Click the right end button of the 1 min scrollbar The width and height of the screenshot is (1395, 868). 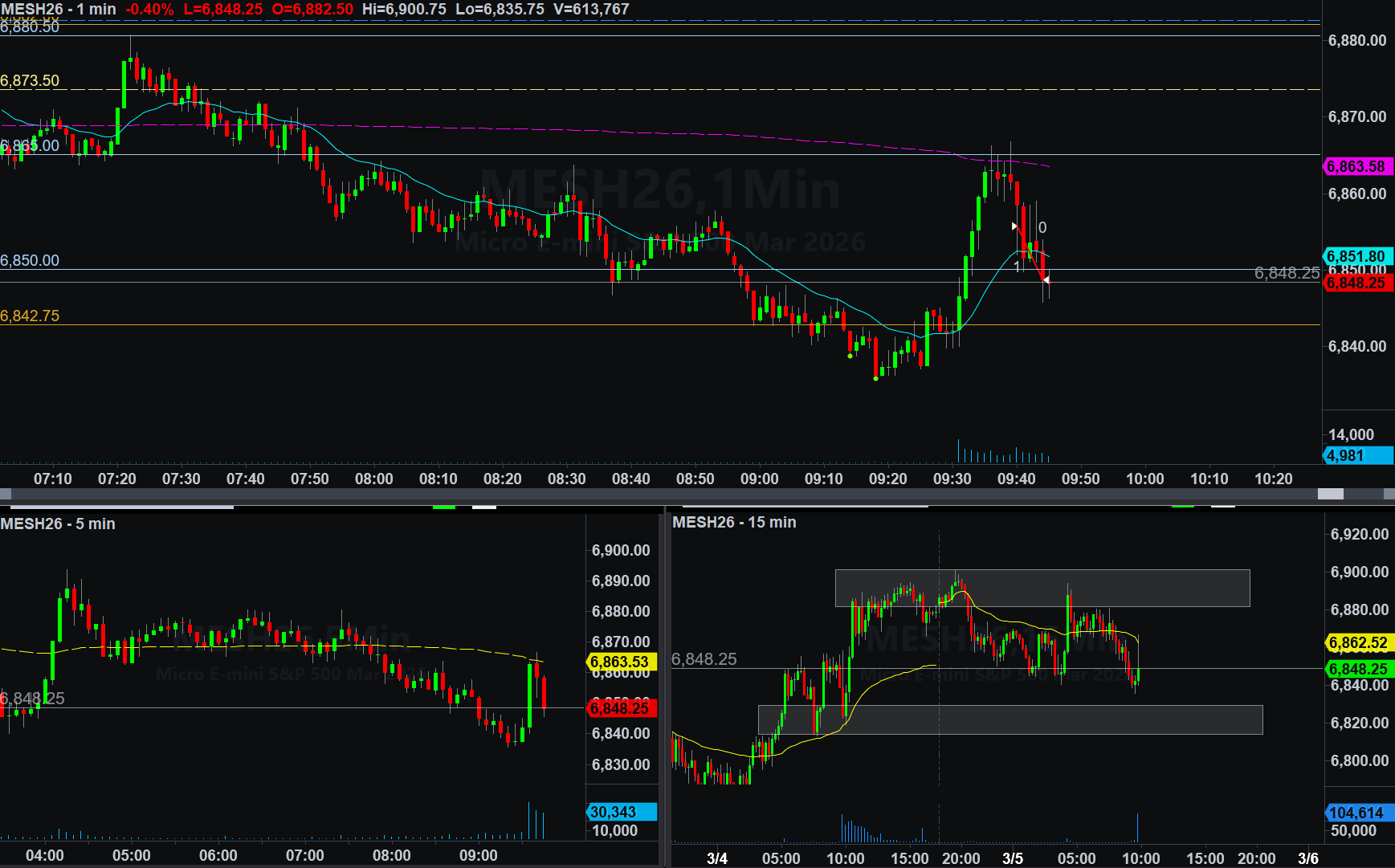tap(1389, 494)
